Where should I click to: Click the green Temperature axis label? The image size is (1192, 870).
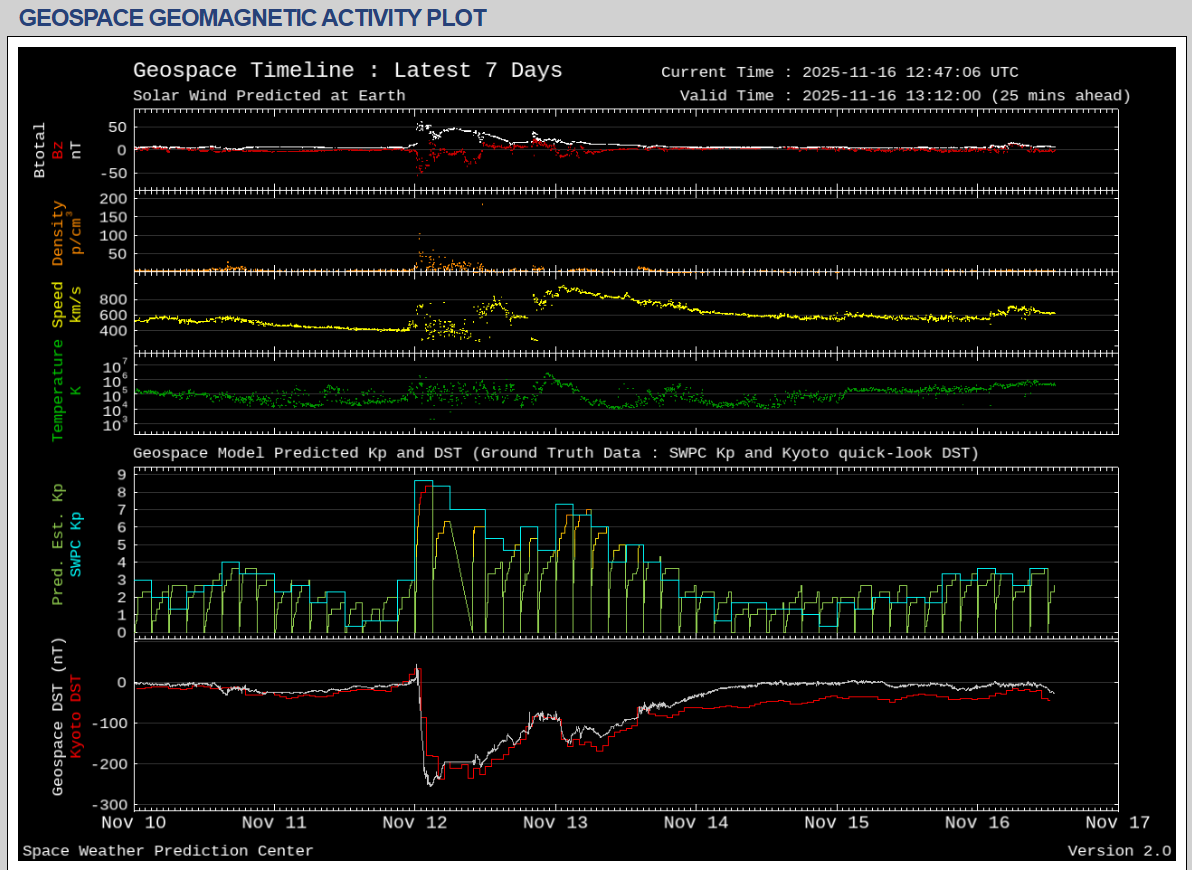[x=58, y=390]
